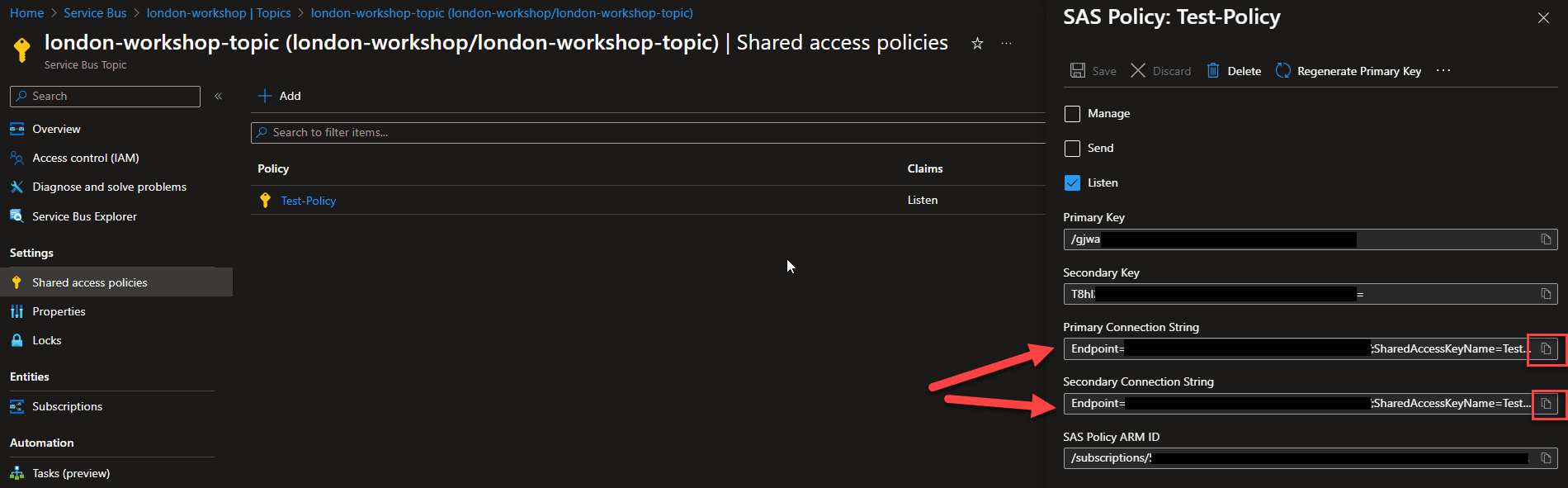Click Regenerate Primary Key

[1348, 71]
